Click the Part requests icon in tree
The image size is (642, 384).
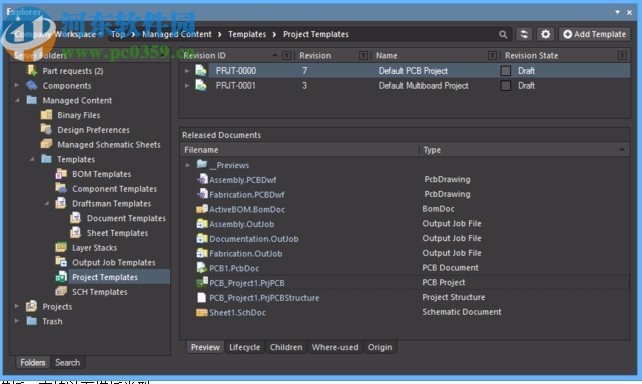click(x=32, y=70)
